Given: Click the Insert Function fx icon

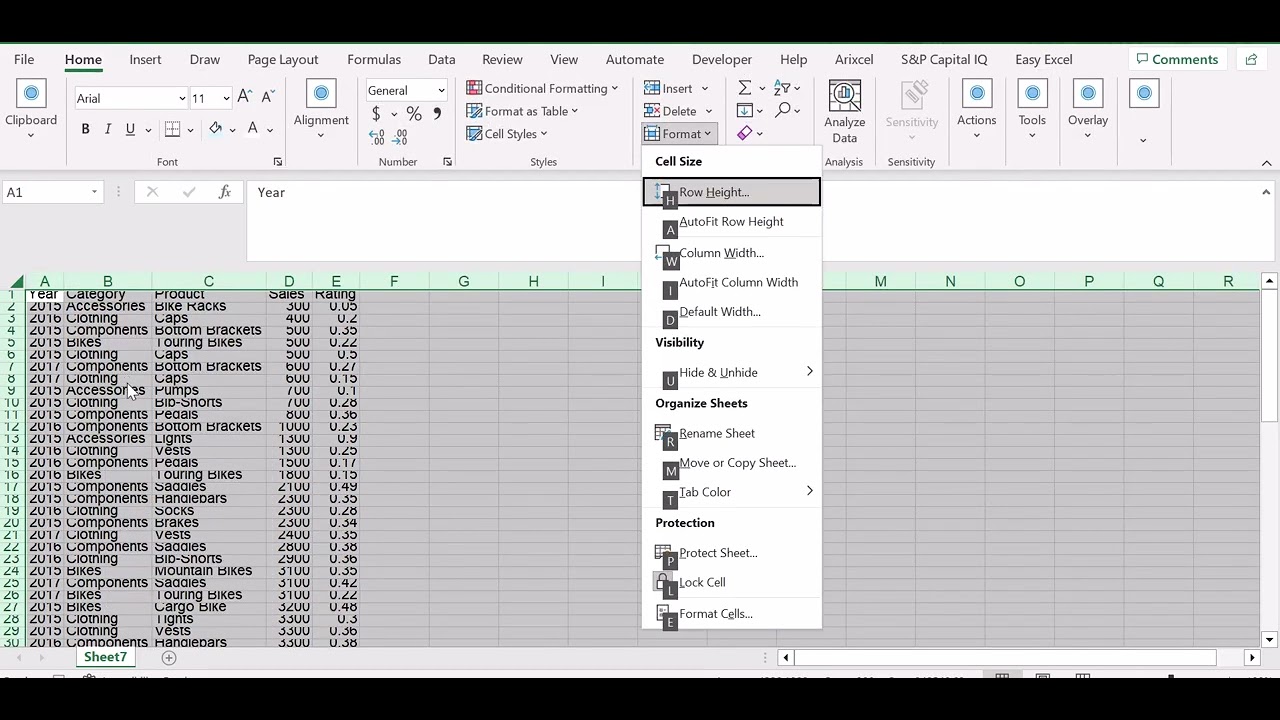Looking at the screenshot, I should (x=225, y=192).
